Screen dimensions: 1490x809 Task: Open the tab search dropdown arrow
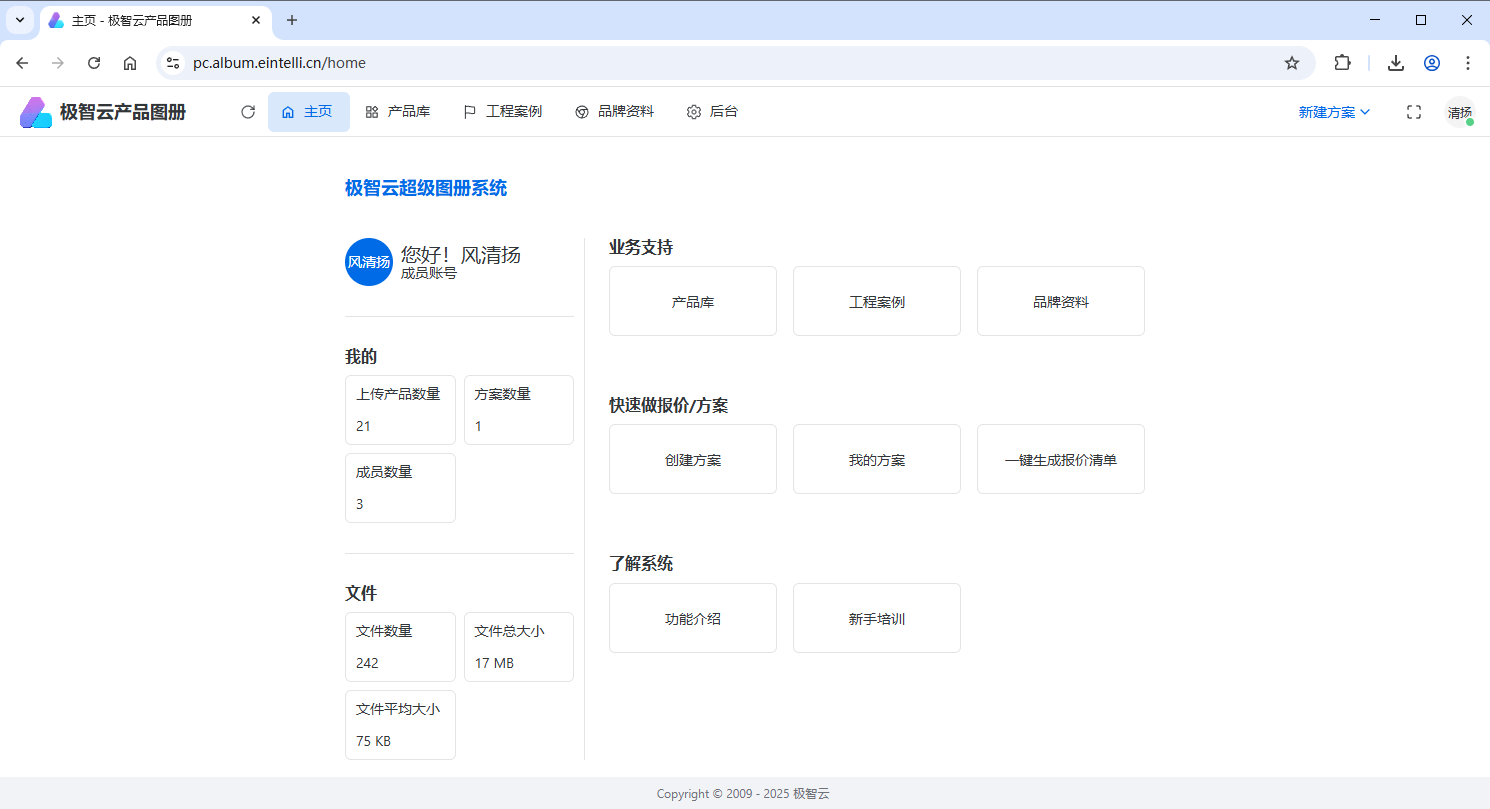pyautogui.click(x=19, y=20)
